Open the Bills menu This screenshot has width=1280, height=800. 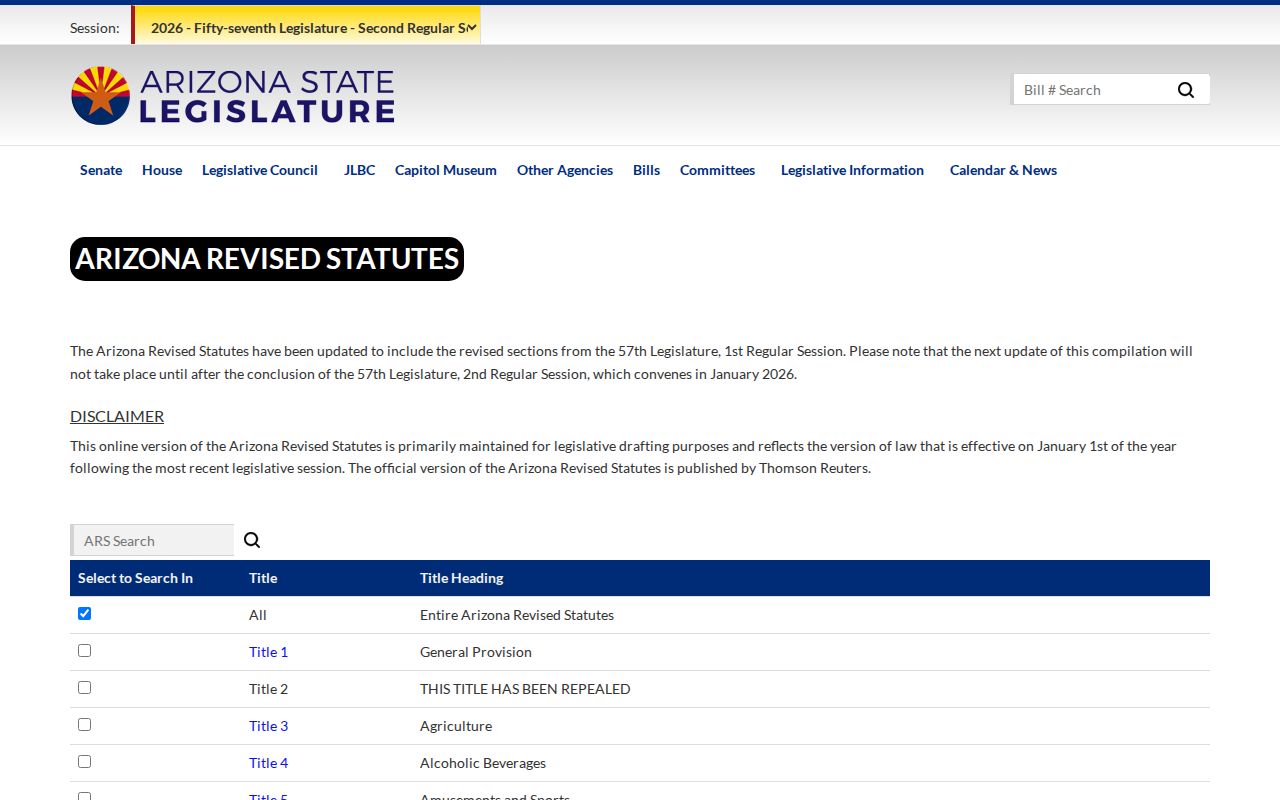pyautogui.click(x=646, y=170)
